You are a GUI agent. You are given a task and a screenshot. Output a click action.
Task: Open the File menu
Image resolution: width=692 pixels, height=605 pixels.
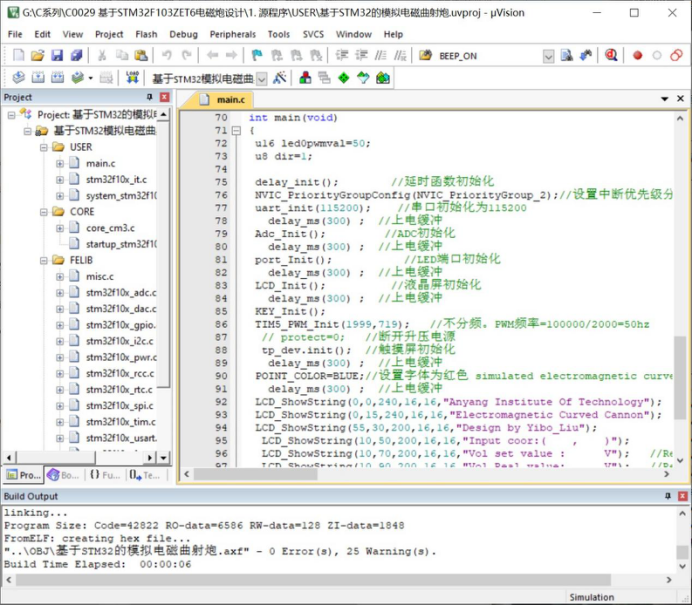pos(15,34)
